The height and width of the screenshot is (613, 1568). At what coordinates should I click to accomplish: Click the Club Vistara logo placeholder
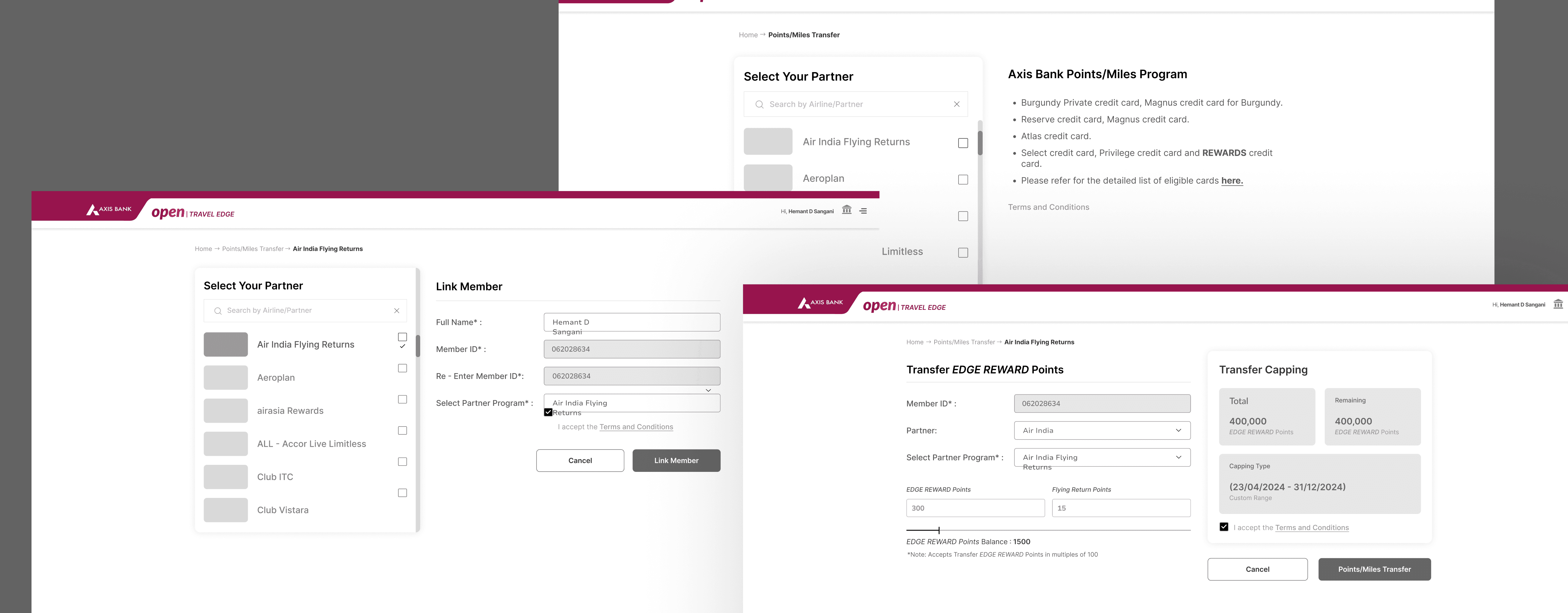click(x=225, y=510)
